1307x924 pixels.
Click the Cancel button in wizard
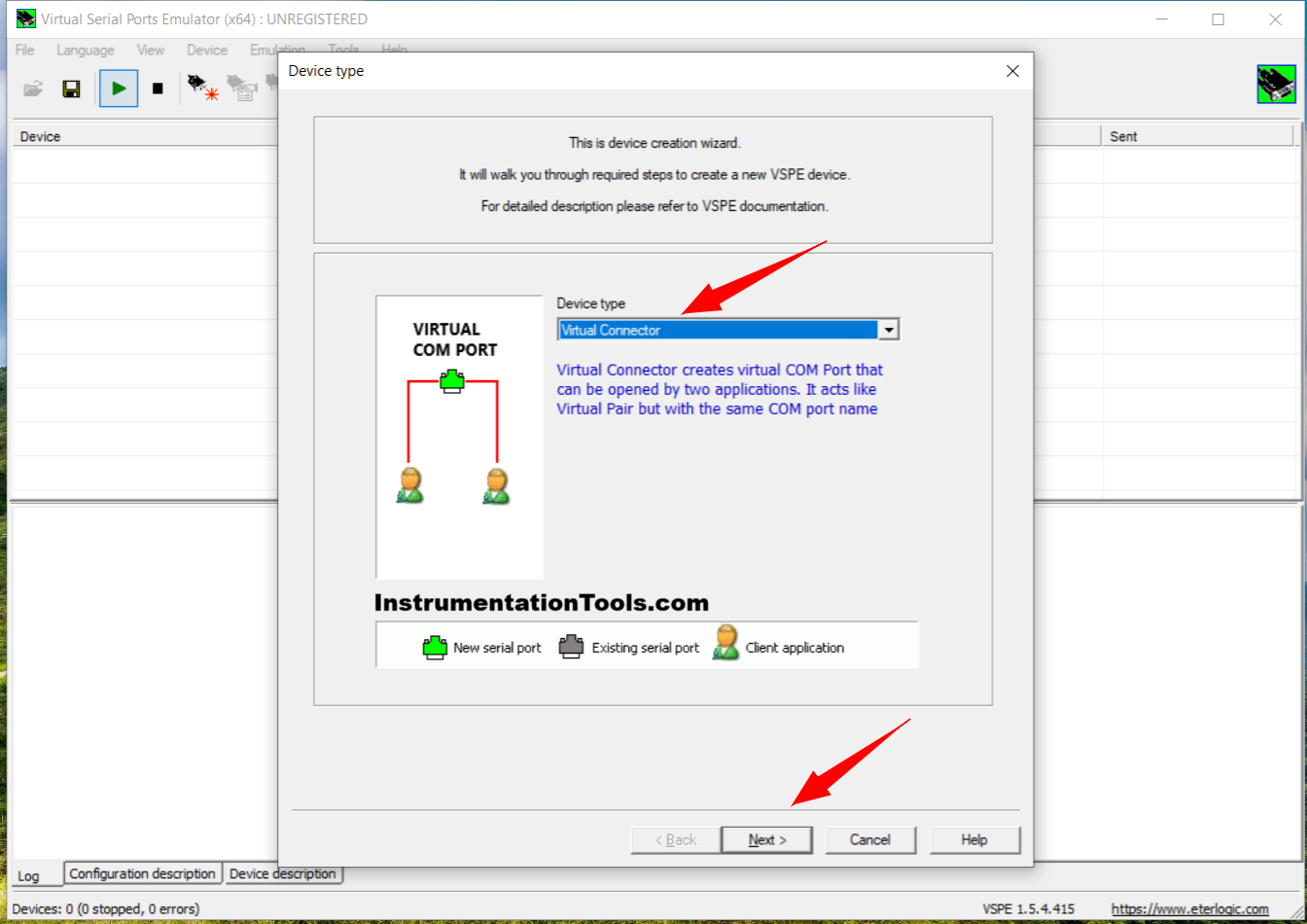click(x=870, y=839)
